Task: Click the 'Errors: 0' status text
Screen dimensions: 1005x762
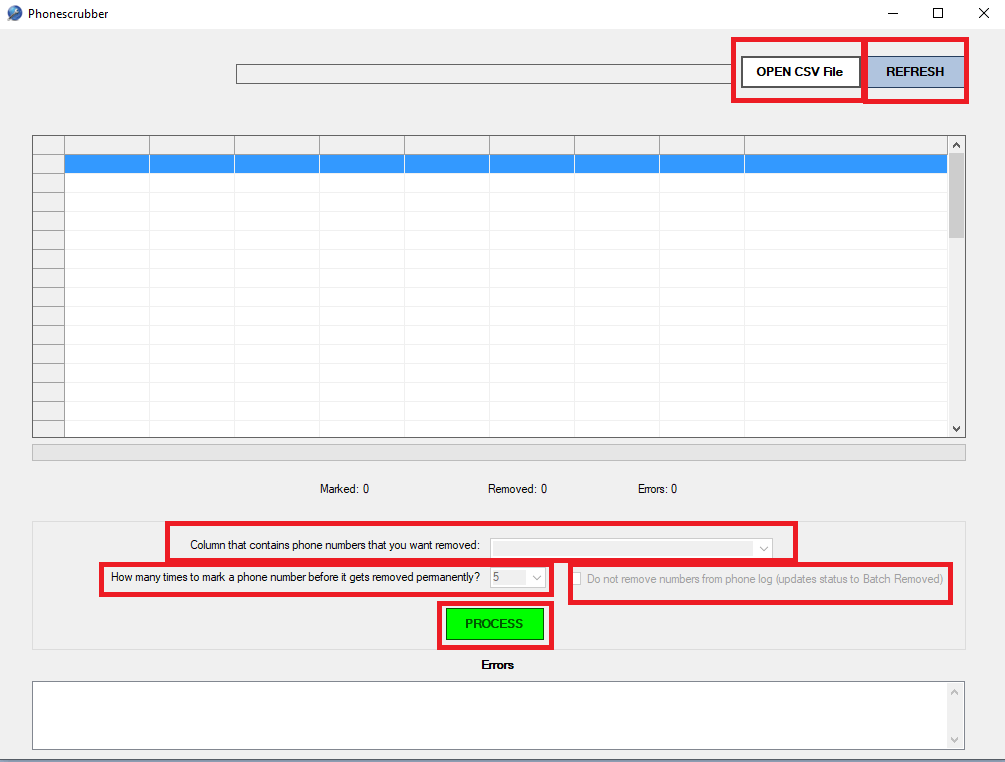Action: tap(657, 489)
